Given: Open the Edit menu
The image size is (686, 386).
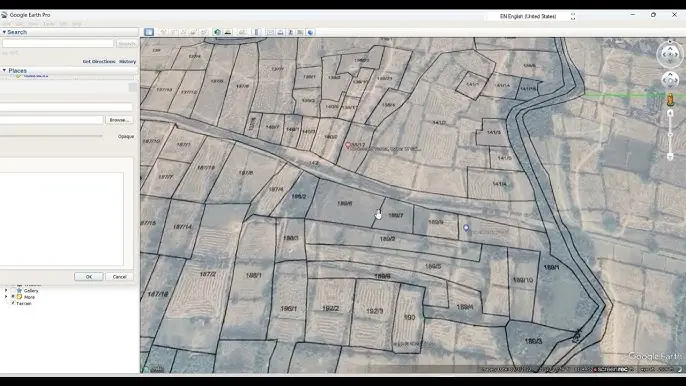Looking at the screenshot, I should pos(19,24).
